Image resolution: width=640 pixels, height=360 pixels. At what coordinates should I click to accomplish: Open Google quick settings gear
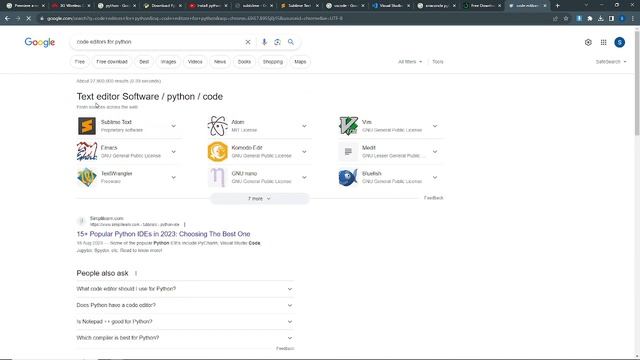pos(588,42)
